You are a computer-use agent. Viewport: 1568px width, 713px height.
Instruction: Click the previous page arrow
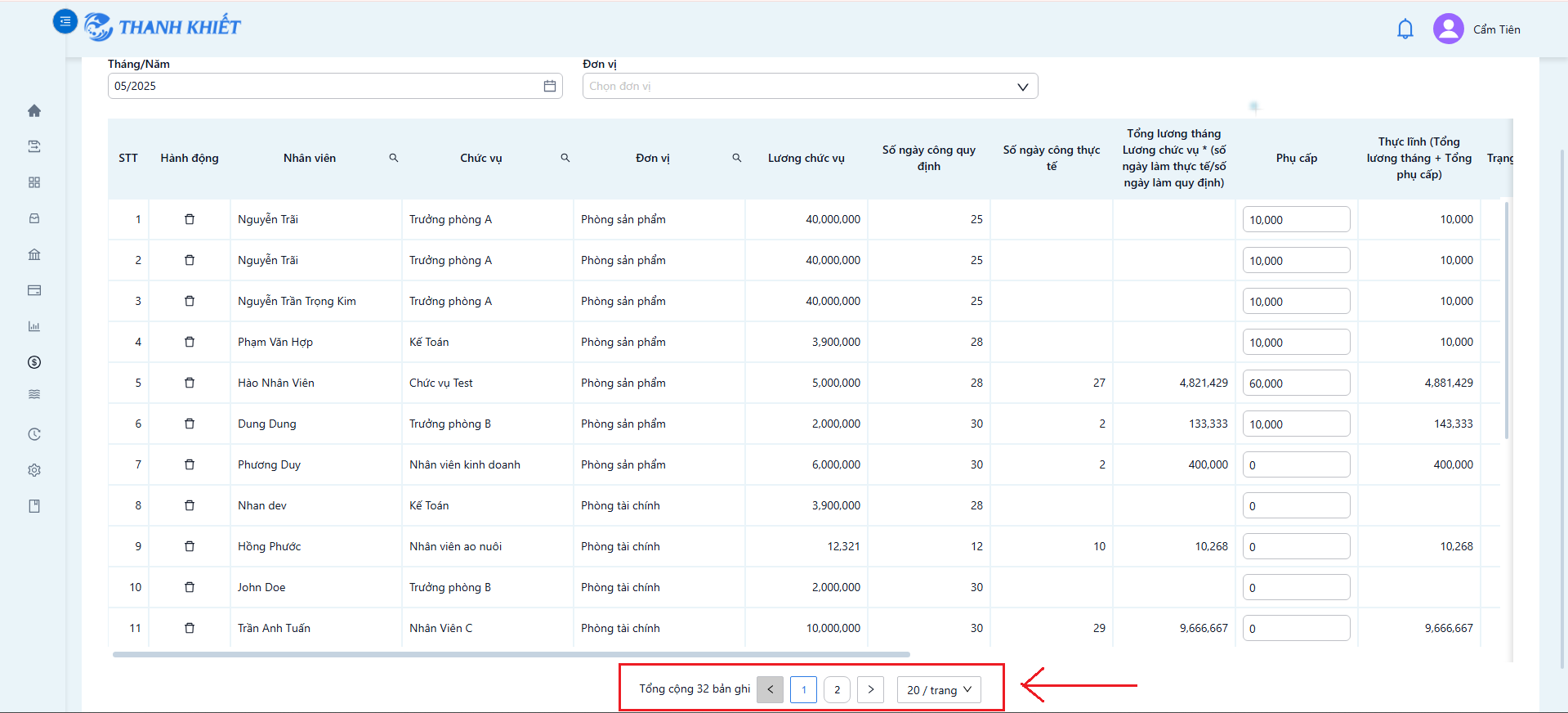[x=770, y=690]
